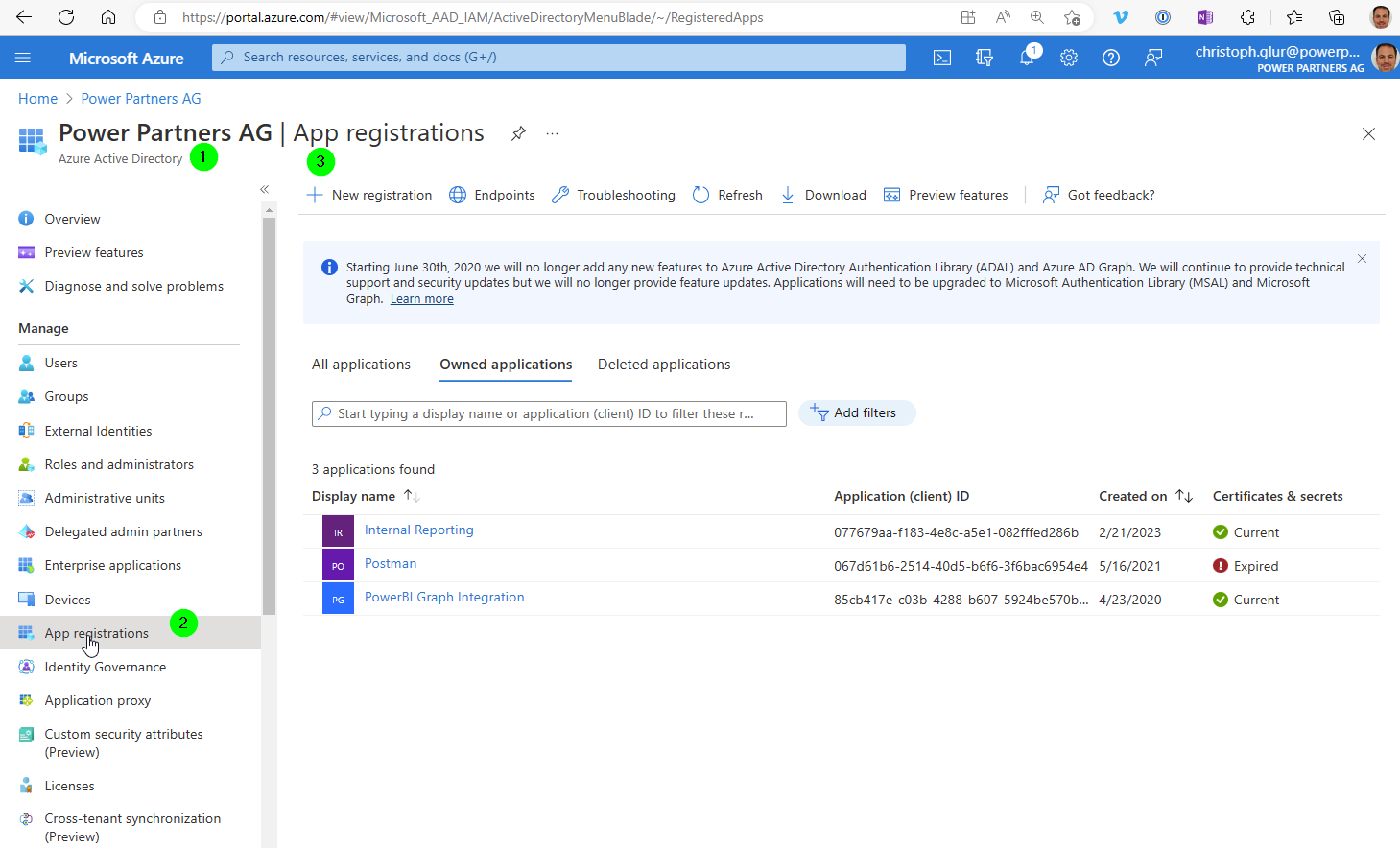Click the application filter search box
Screen dimensions: 1400x848
(549, 413)
